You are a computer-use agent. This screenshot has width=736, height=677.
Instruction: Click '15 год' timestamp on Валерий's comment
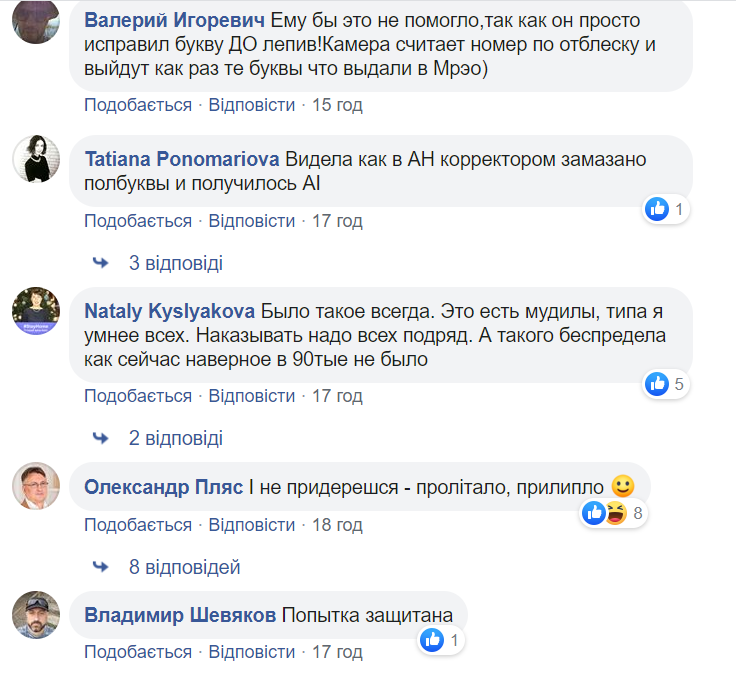click(x=337, y=105)
